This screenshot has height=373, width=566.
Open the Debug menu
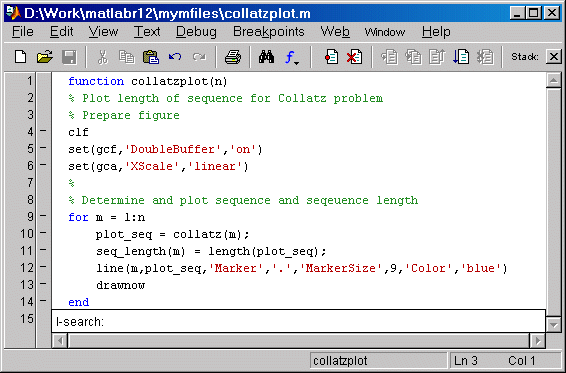coord(196,32)
